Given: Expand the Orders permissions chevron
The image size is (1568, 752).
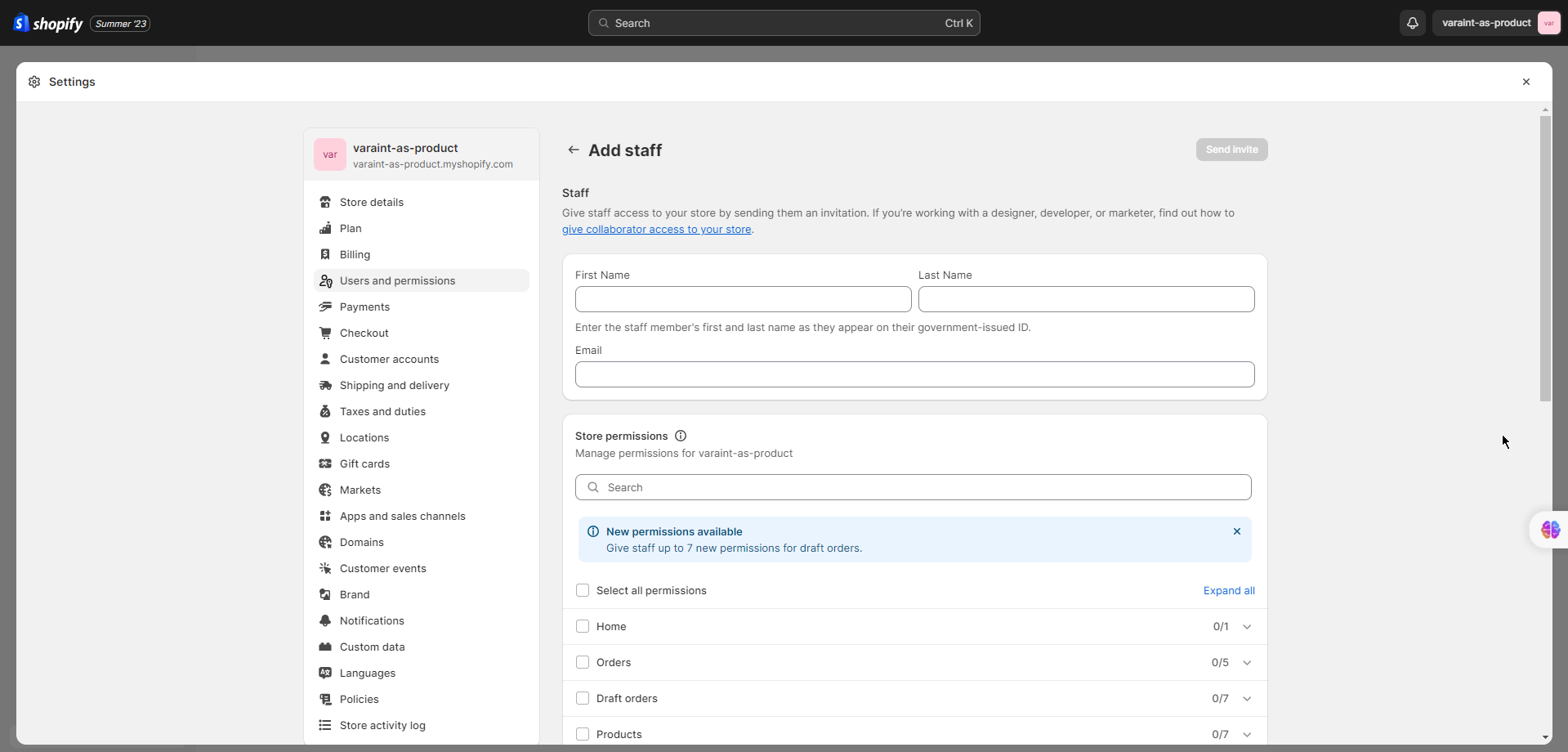Looking at the screenshot, I should click(1247, 663).
